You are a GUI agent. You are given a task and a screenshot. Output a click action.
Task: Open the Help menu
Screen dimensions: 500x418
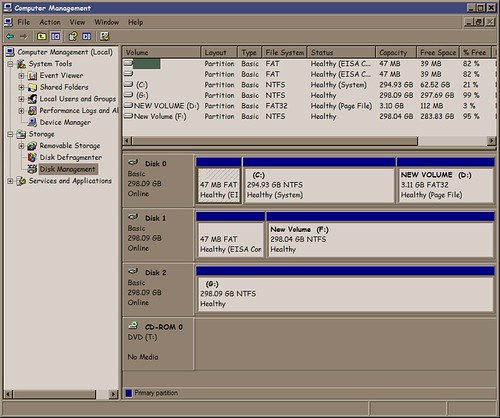[136, 22]
